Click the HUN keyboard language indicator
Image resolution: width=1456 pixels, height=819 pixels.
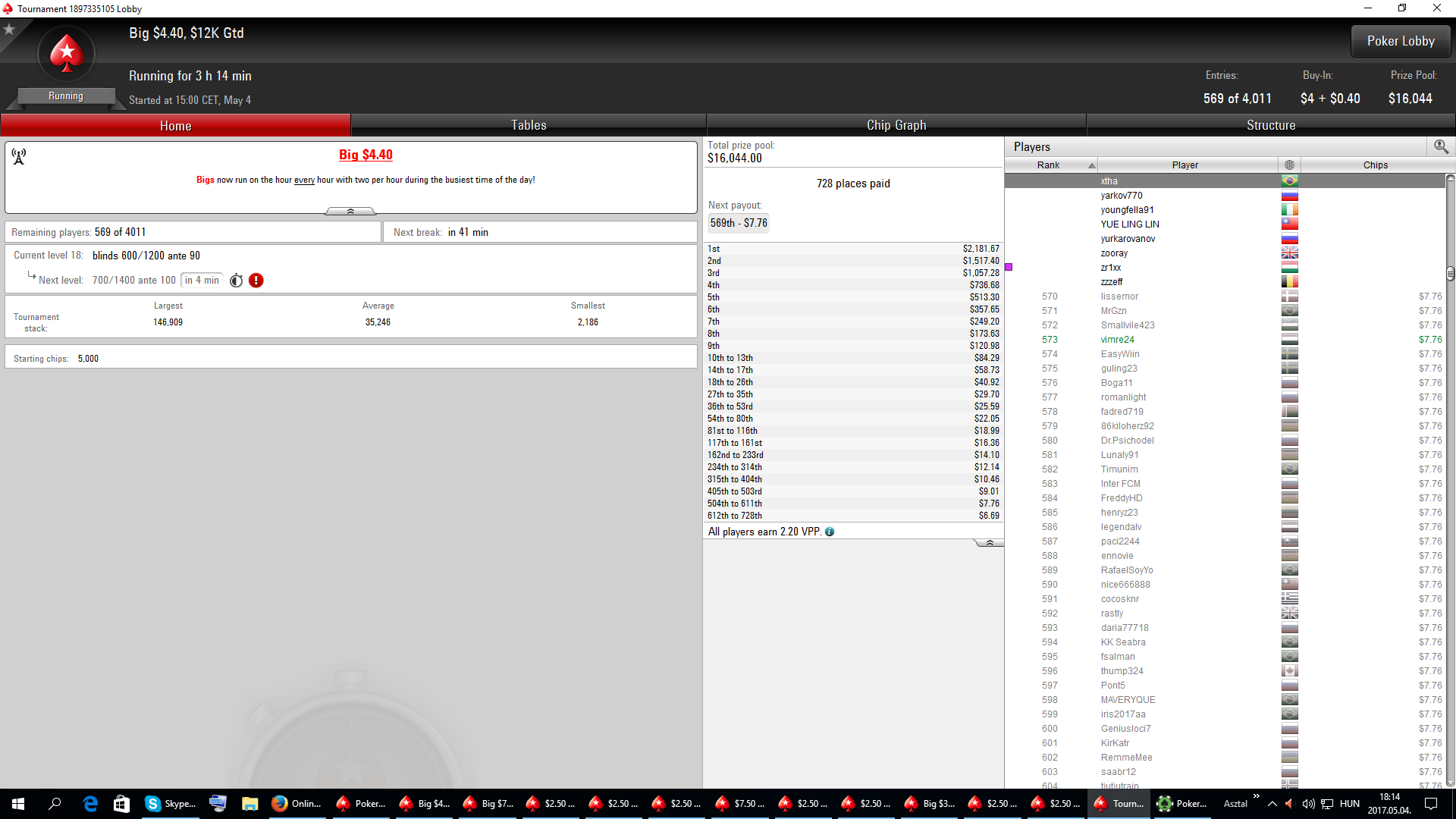[x=1350, y=804]
